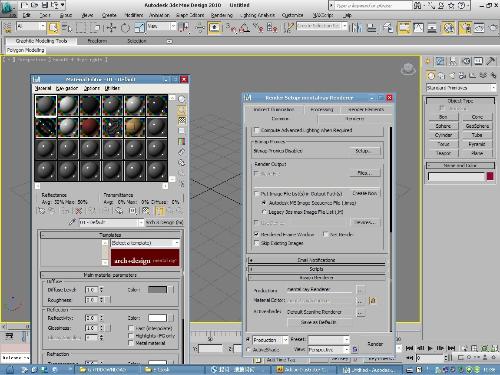The height and width of the screenshot is (375, 500).
Task: Open the Customize menu
Action: pyautogui.click(x=292, y=15)
